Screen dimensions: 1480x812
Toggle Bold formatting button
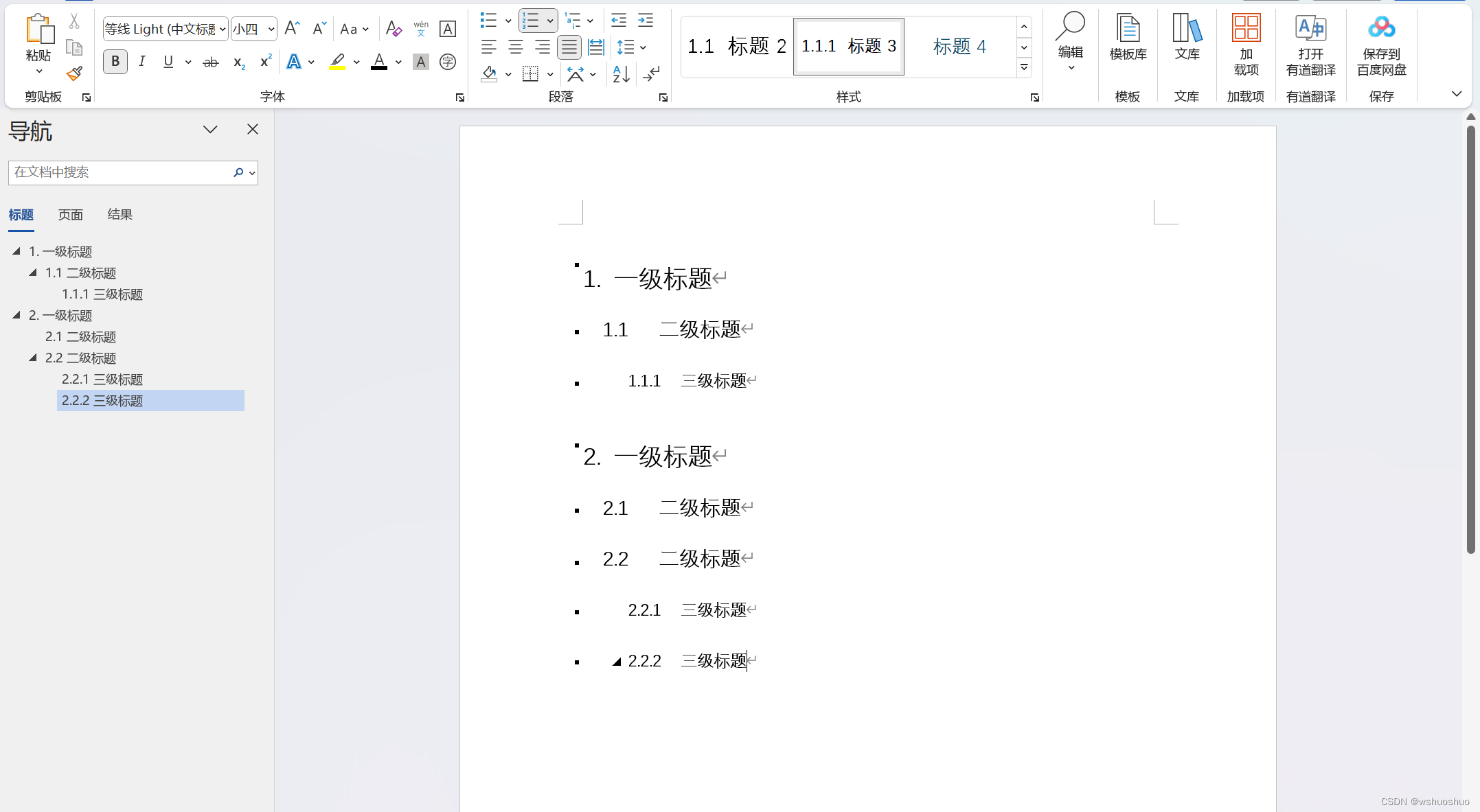point(115,62)
